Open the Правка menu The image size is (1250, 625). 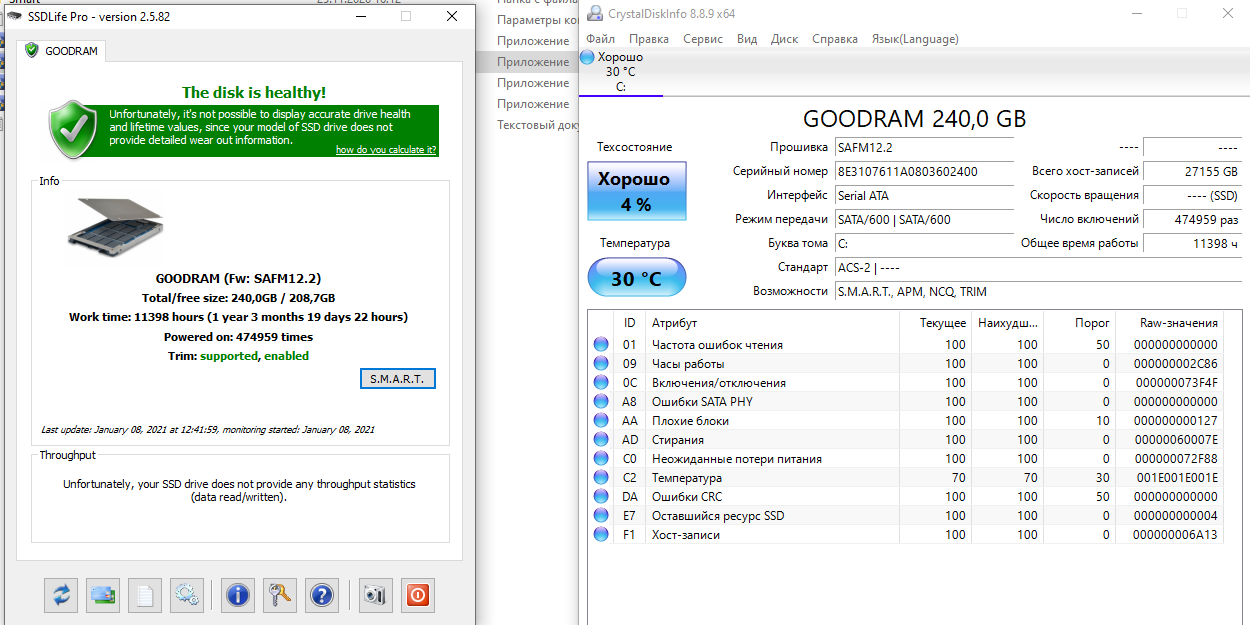[x=649, y=39]
